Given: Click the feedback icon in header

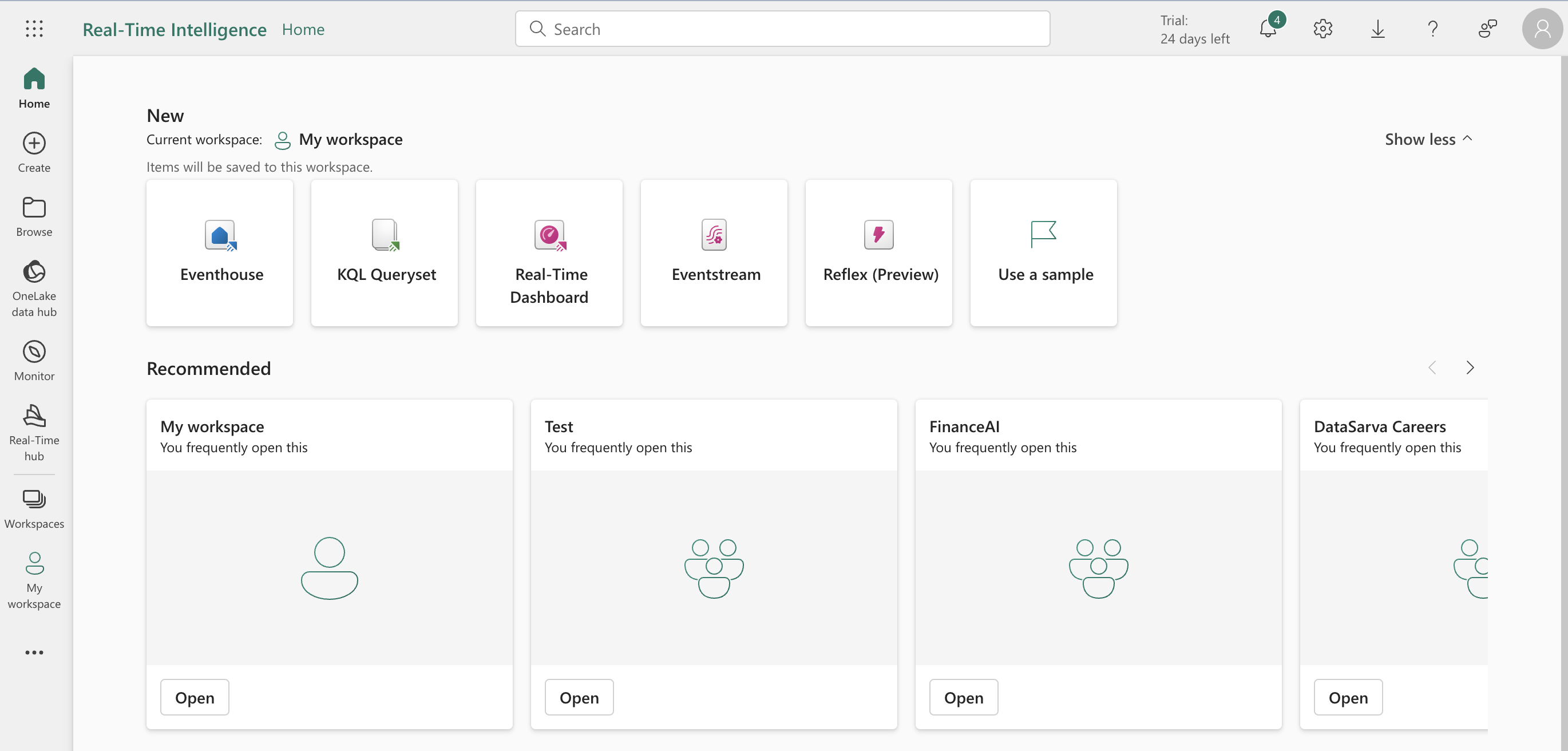Looking at the screenshot, I should (1487, 29).
